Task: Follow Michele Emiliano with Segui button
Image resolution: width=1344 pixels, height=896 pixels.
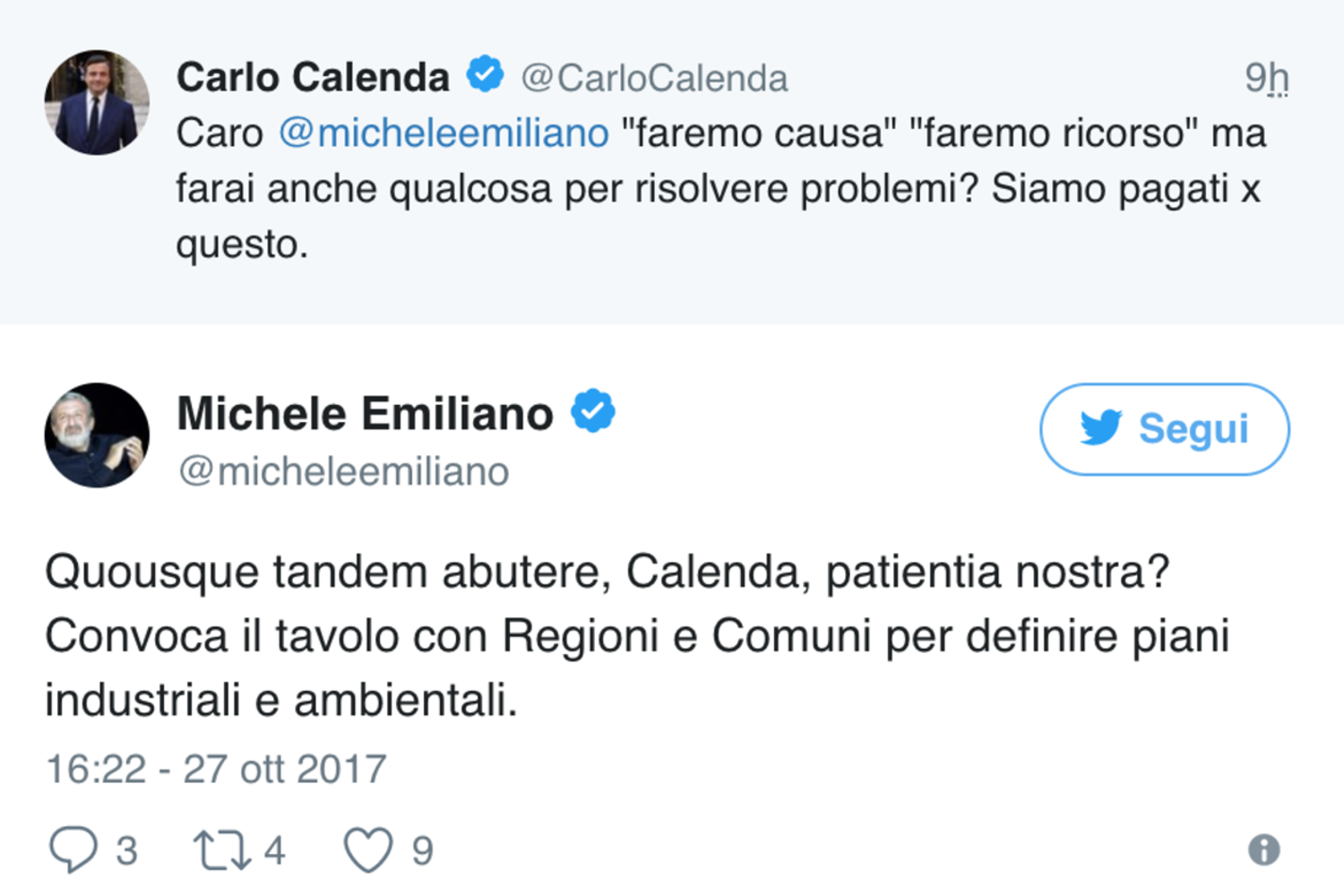Action: click(1164, 429)
